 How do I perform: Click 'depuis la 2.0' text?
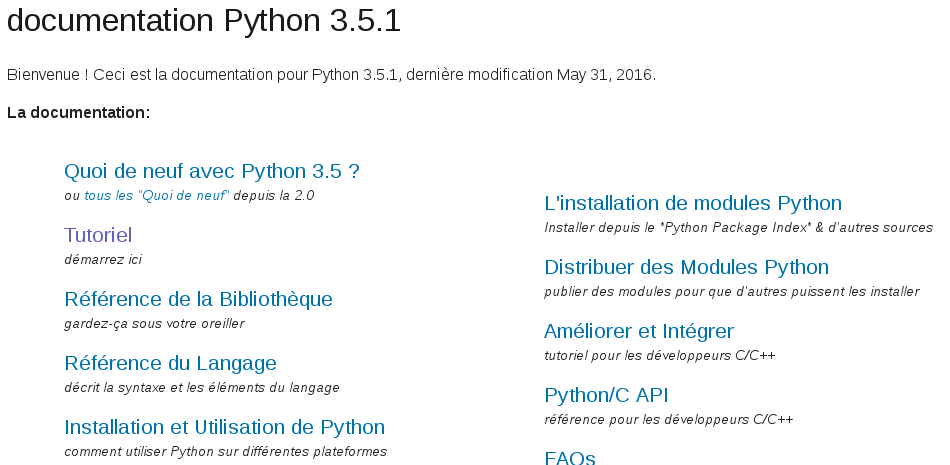point(274,196)
